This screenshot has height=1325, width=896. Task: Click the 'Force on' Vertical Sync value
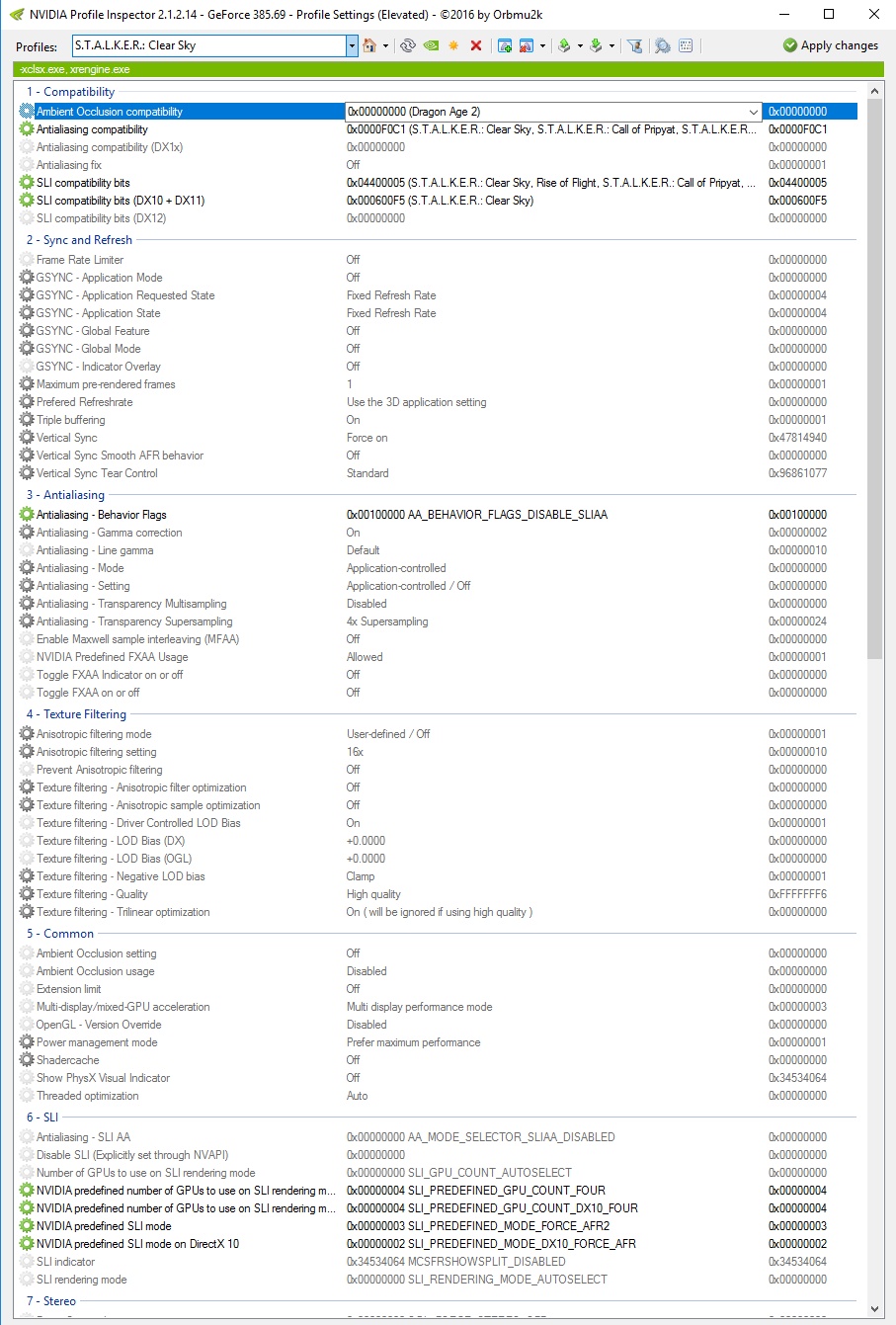click(367, 438)
